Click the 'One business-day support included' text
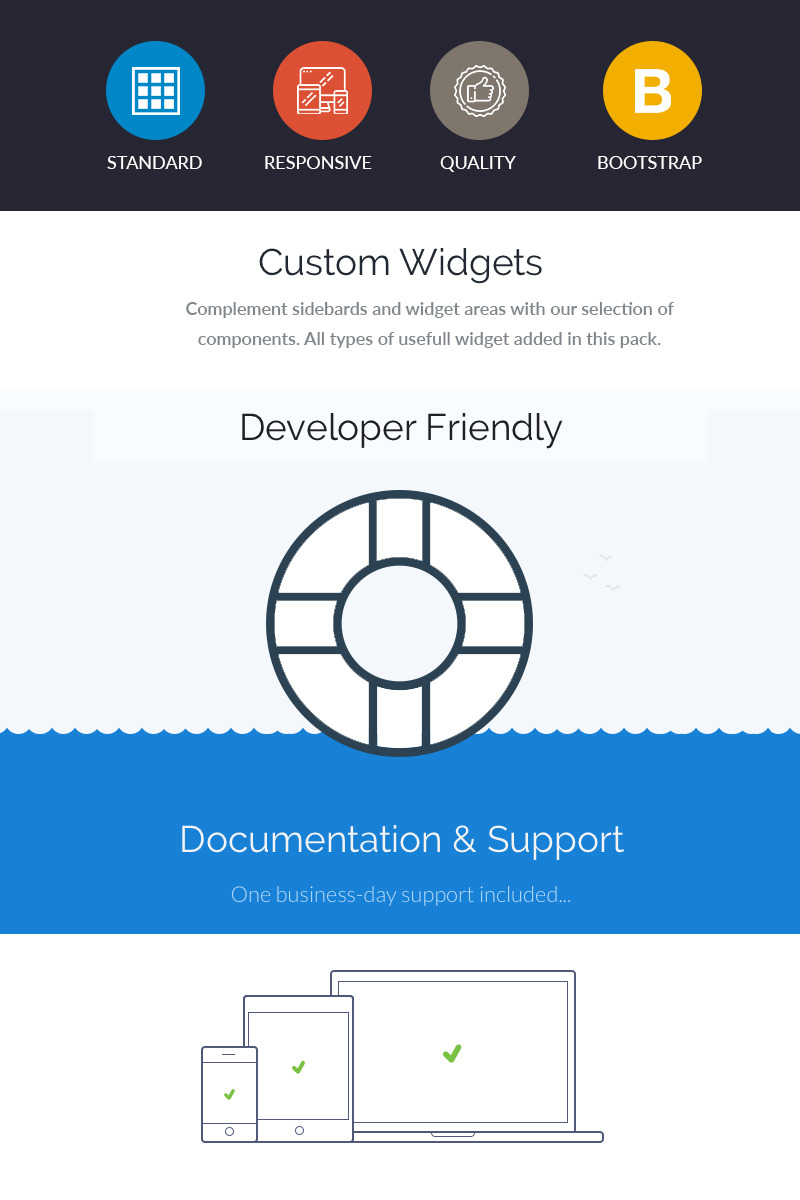 [401, 894]
